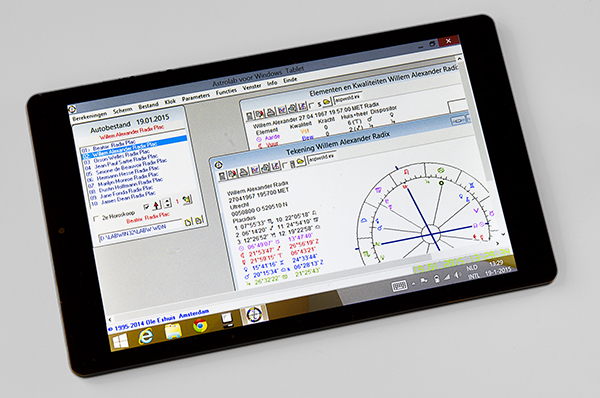Open the Parameters menu
Screen dimensions: 600x398
[x=196, y=97]
